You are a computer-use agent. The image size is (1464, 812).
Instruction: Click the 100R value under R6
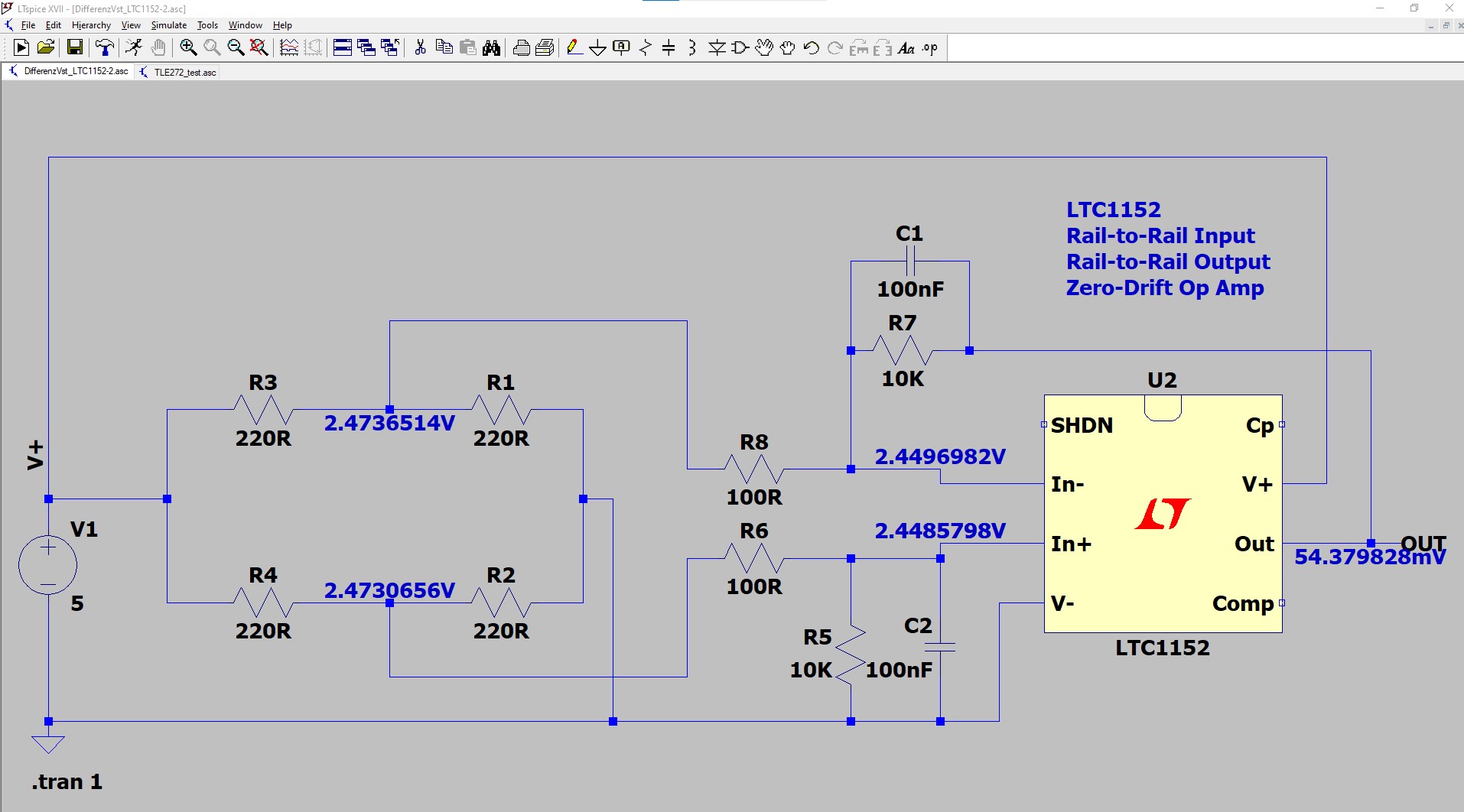click(x=754, y=586)
